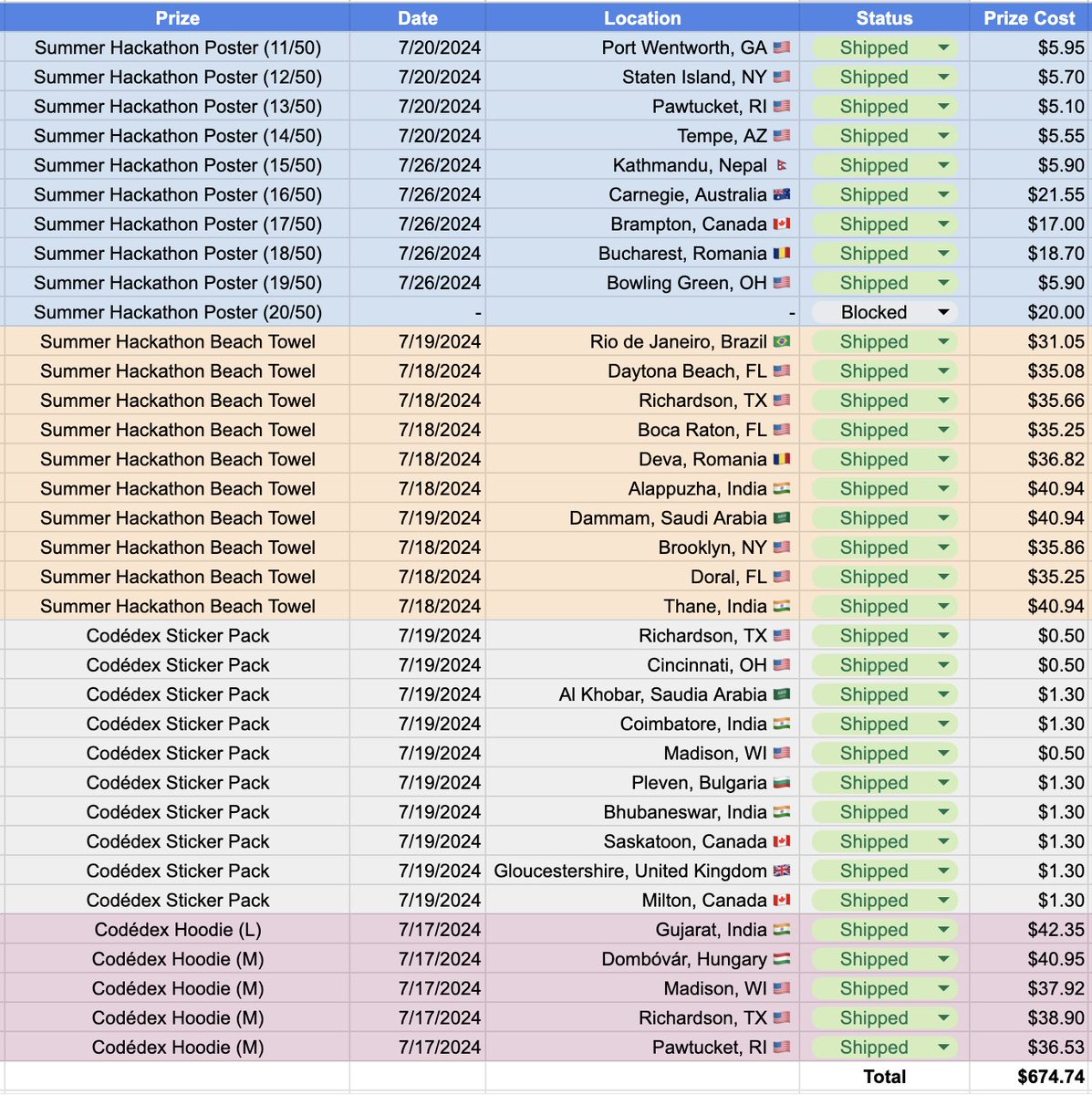Open the Shipped dropdown for Kathmandu poster row

point(941,165)
